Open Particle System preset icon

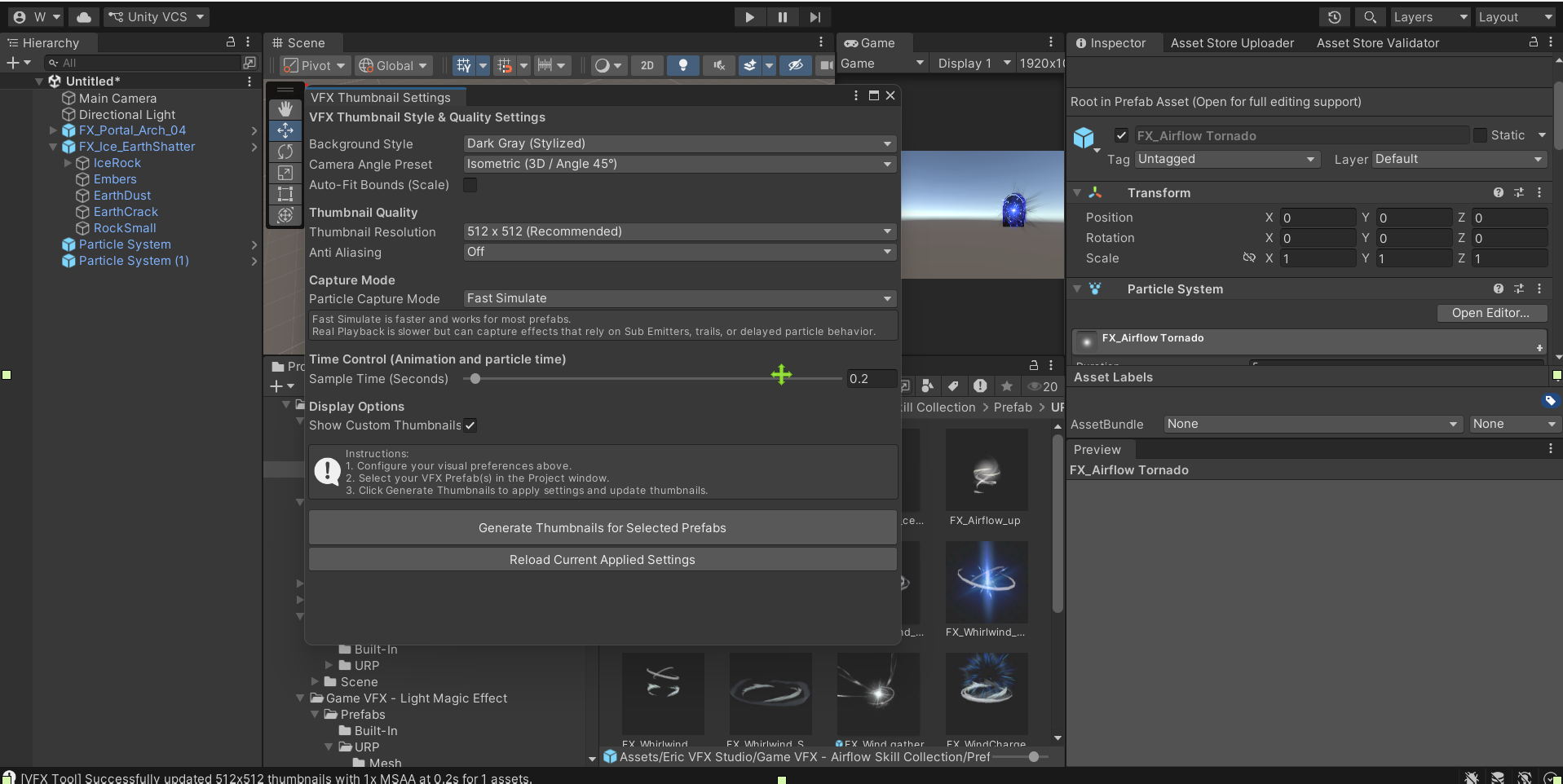tap(1519, 289)
